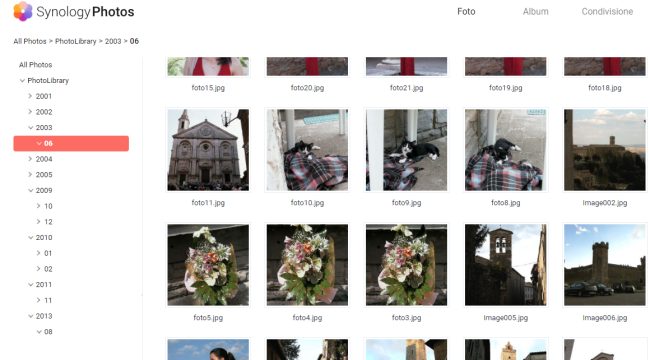Click the foto9.jpg file name
The width and height of the screenshot is (650, 360).
point(406,203)
